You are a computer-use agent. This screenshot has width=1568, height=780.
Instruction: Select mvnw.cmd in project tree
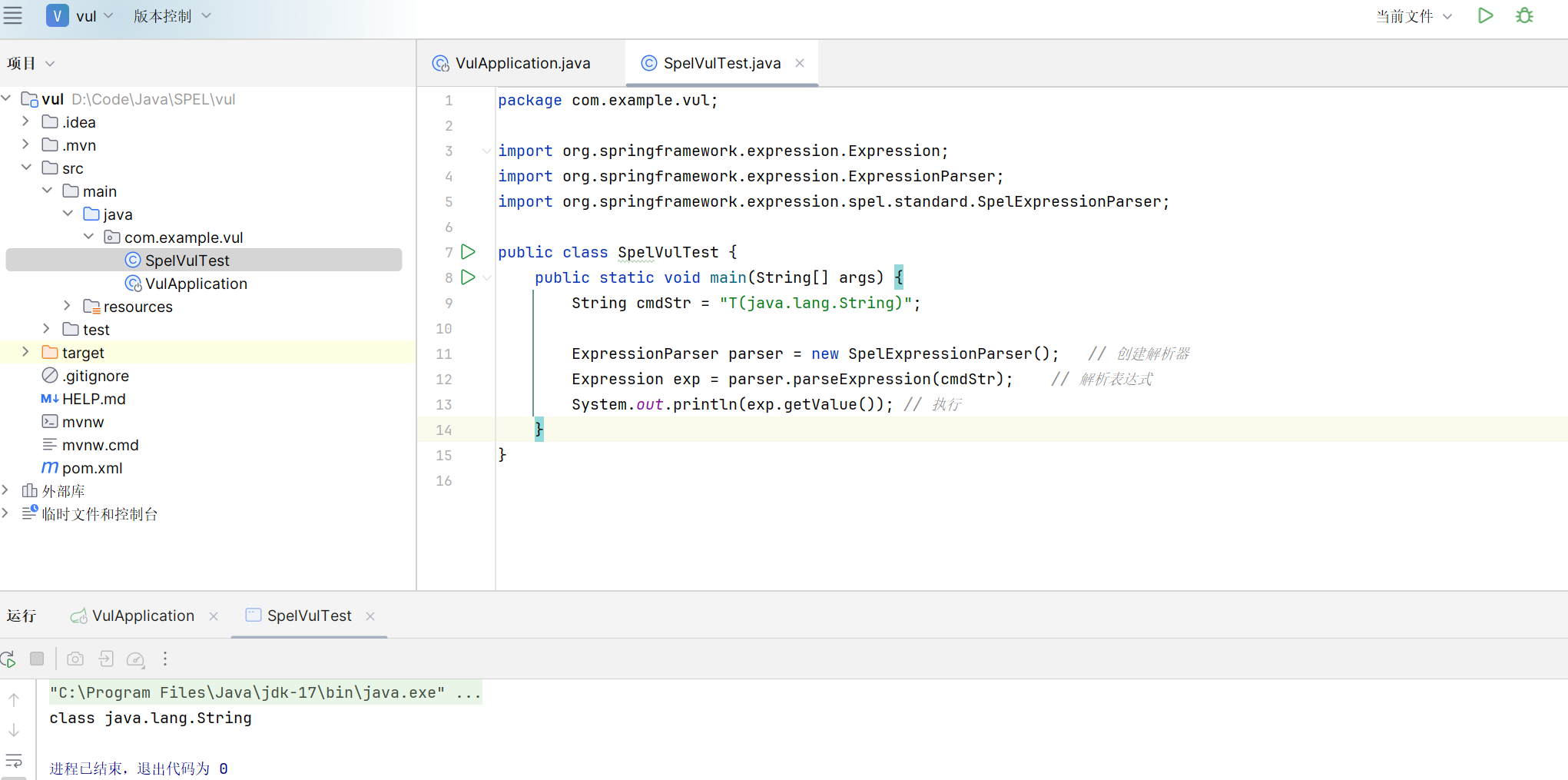[101, 445]
